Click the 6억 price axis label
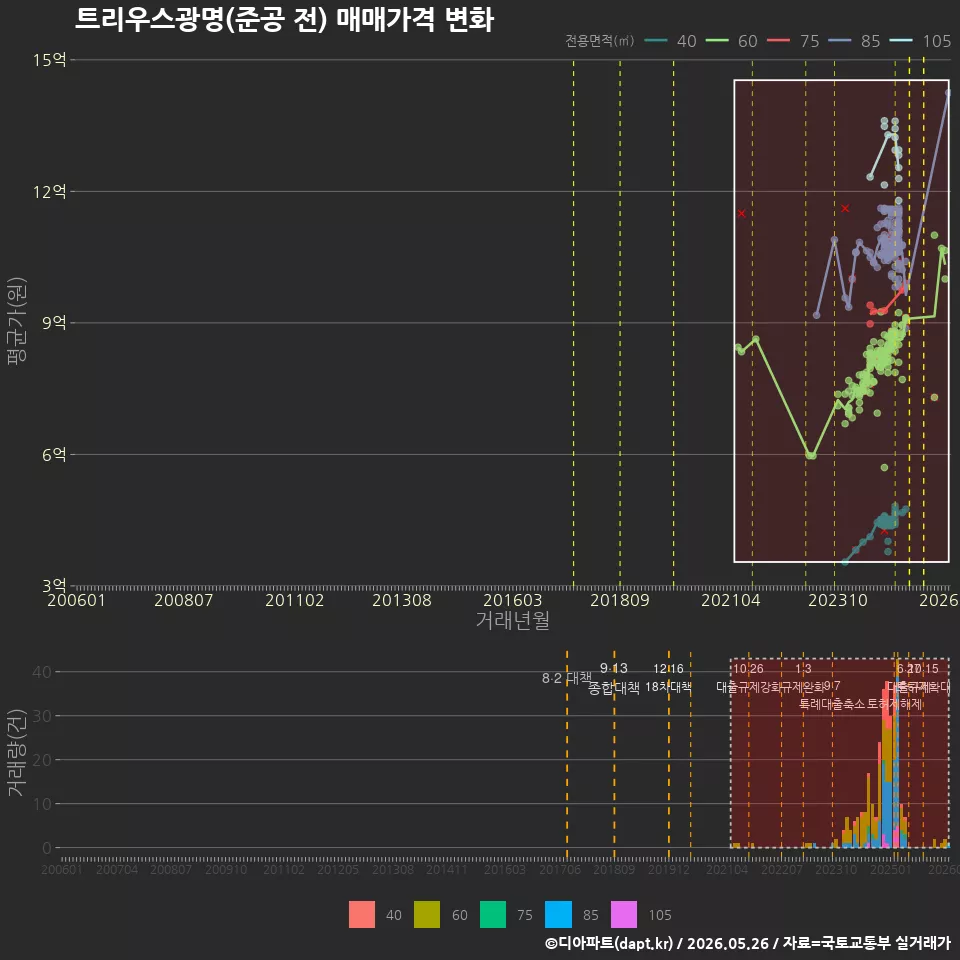 54,454
